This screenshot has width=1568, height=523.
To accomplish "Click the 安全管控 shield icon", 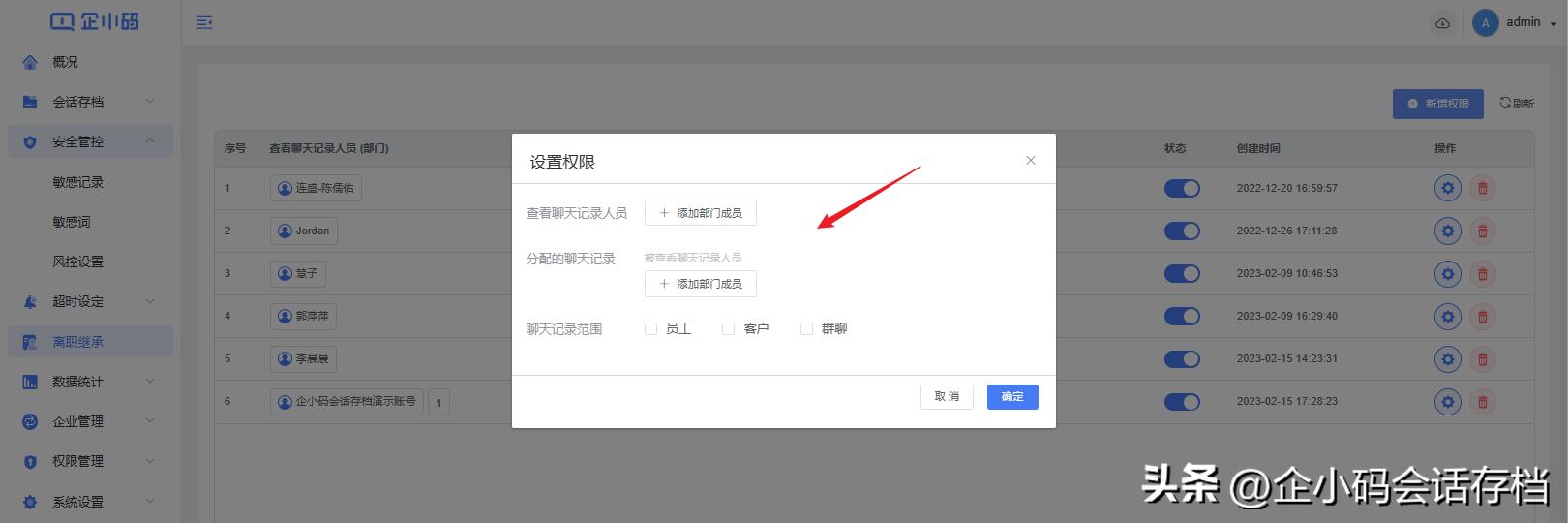I will pyautogui.click(x=30, y=141).
